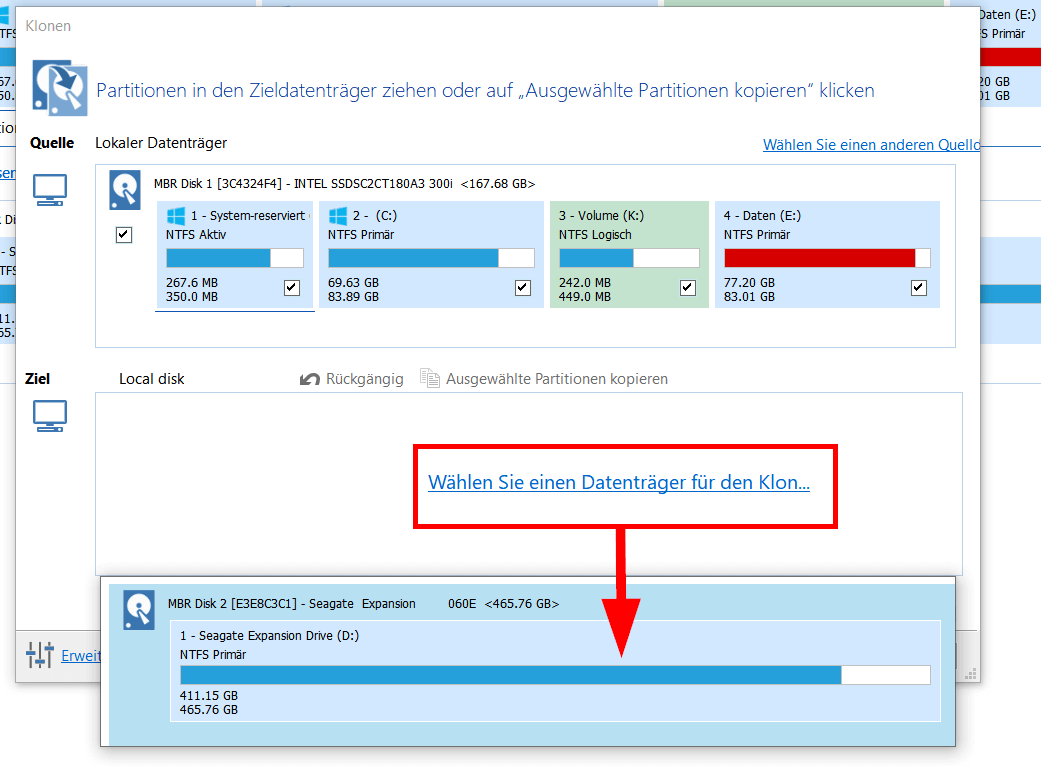1041x766 pixels.
Task: Click Wählen Sie einen Datenträger für den Klon link
Action: (x=619, y=483)
